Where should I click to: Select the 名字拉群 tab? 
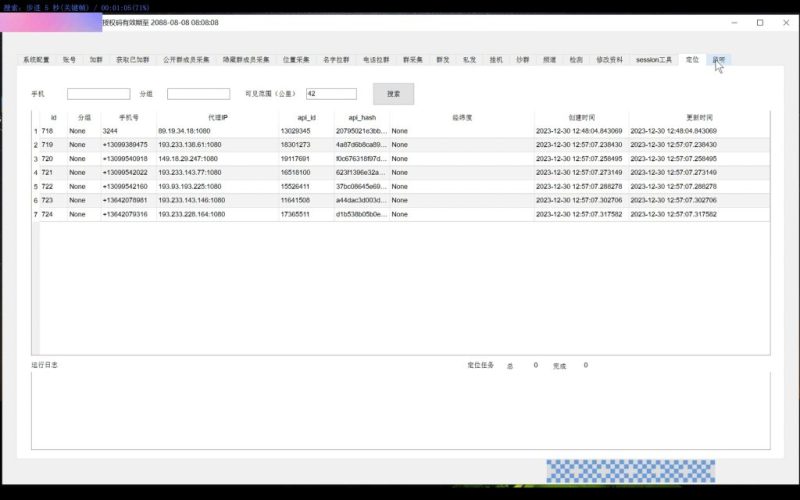(336, 60)
